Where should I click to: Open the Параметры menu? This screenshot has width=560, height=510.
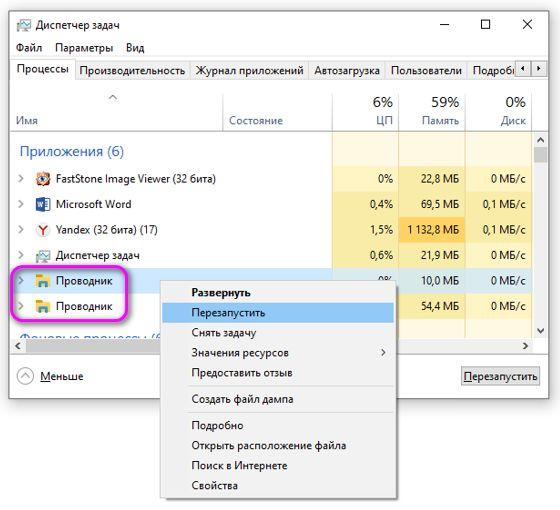(84, 48)
